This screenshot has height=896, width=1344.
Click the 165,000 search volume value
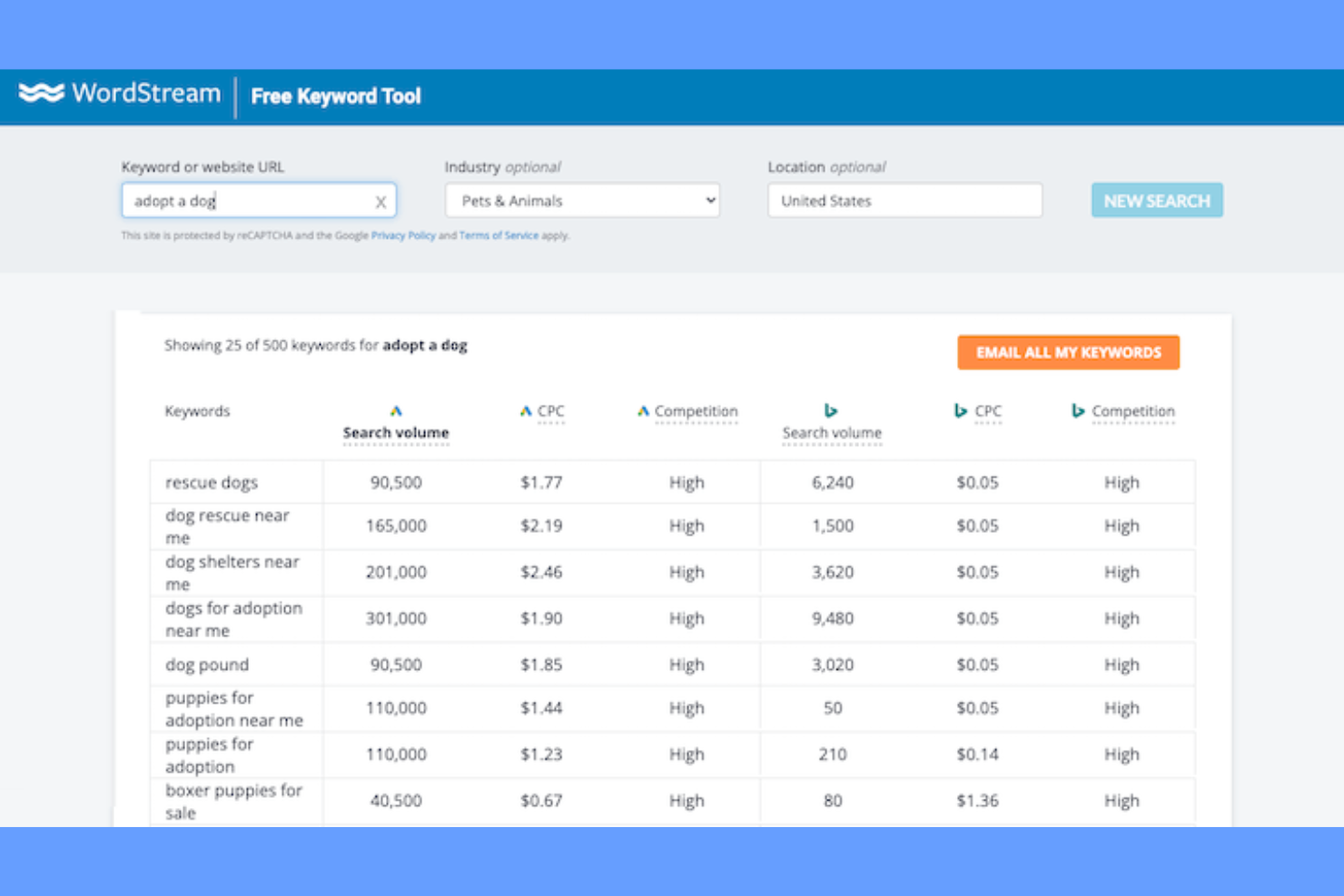click(396, 526)
